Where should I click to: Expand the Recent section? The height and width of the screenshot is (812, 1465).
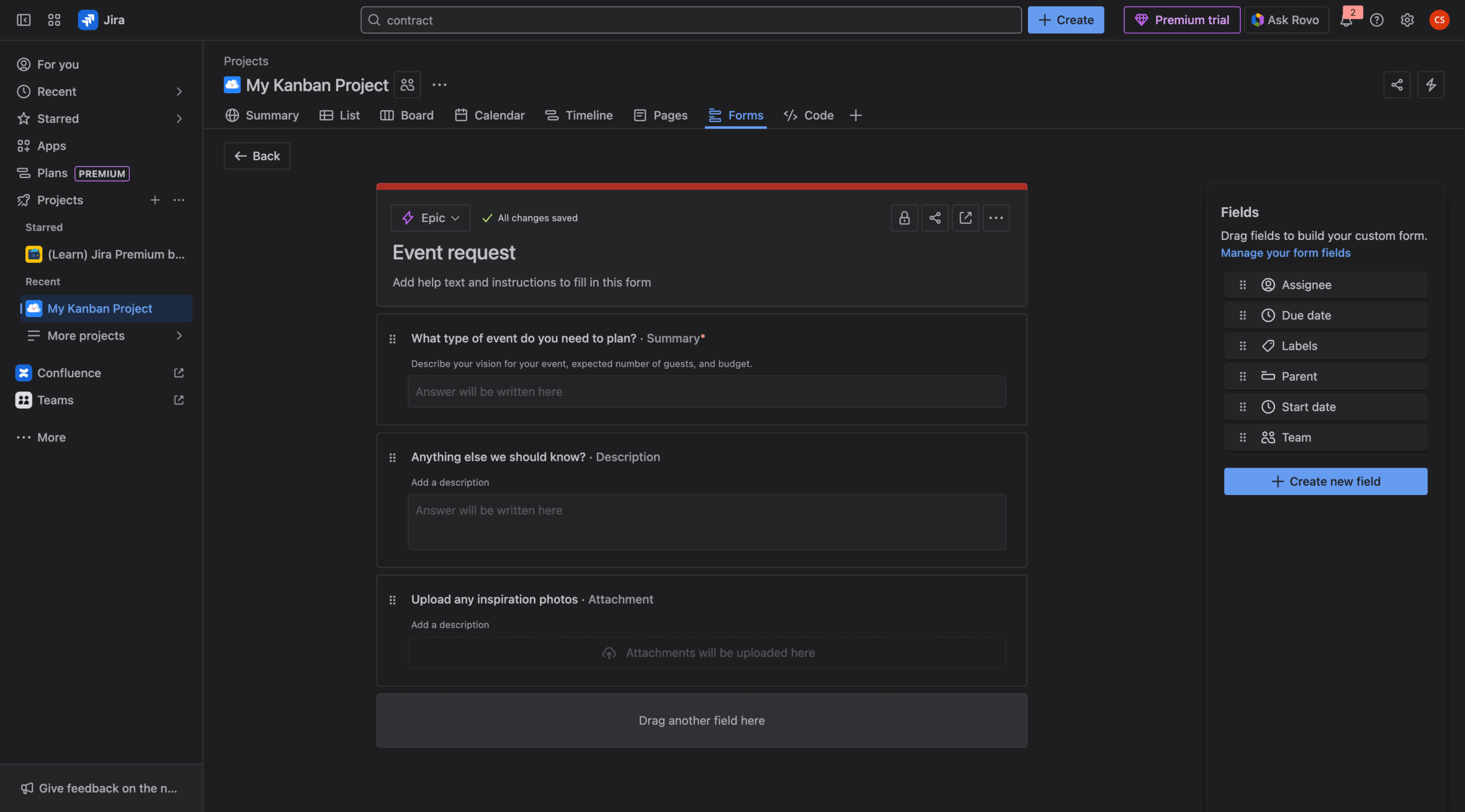[x=179, y=91]
